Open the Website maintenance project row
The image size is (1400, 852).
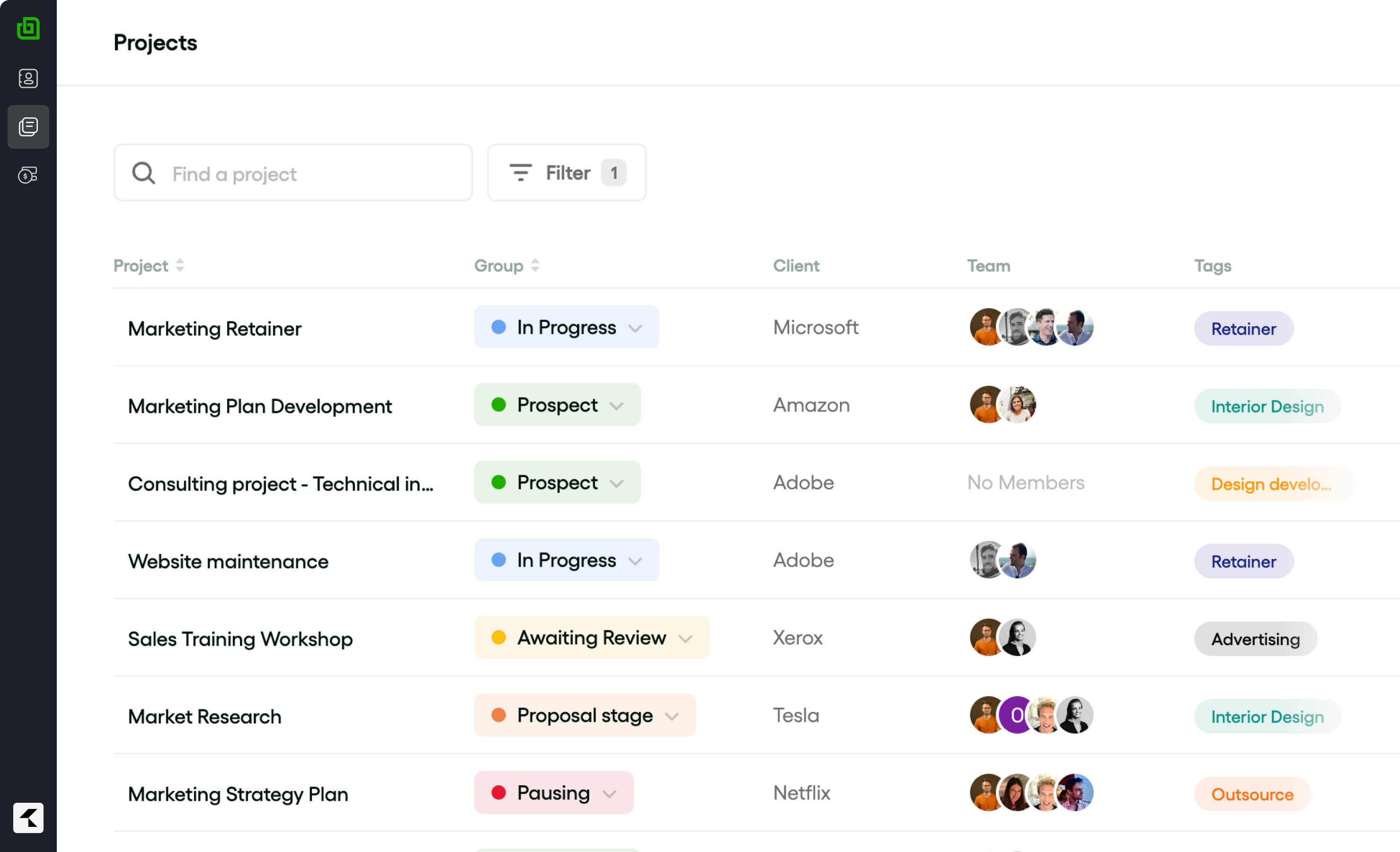(228, 561)
